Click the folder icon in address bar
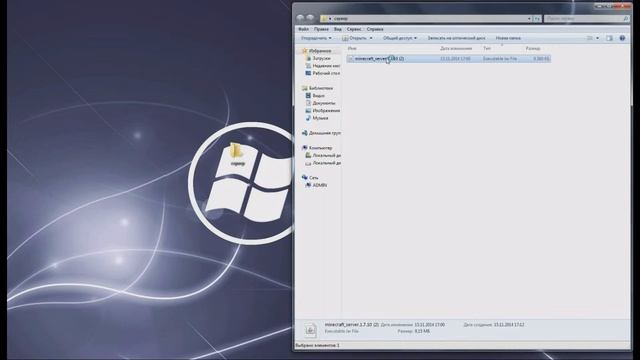 (324, 18)
